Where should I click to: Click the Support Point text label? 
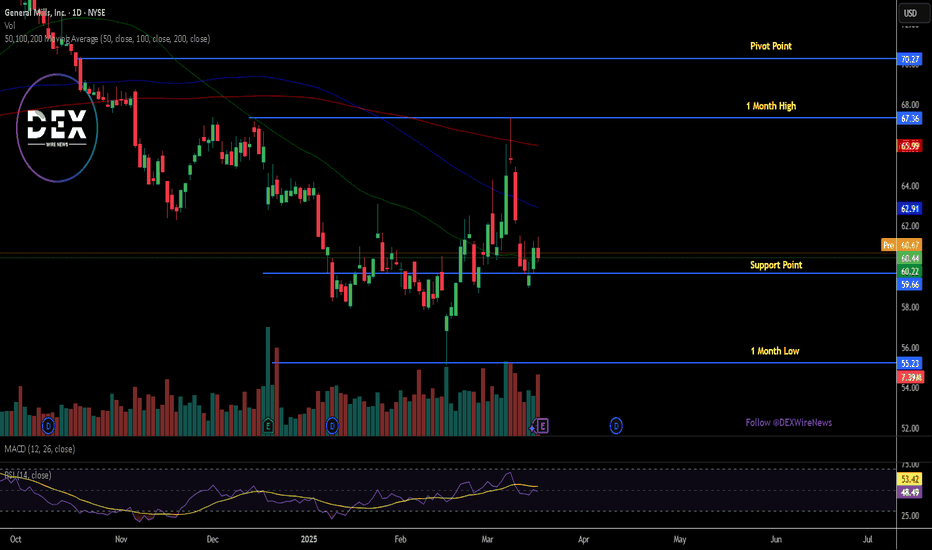pyautogui.click(x=776, y=265)
